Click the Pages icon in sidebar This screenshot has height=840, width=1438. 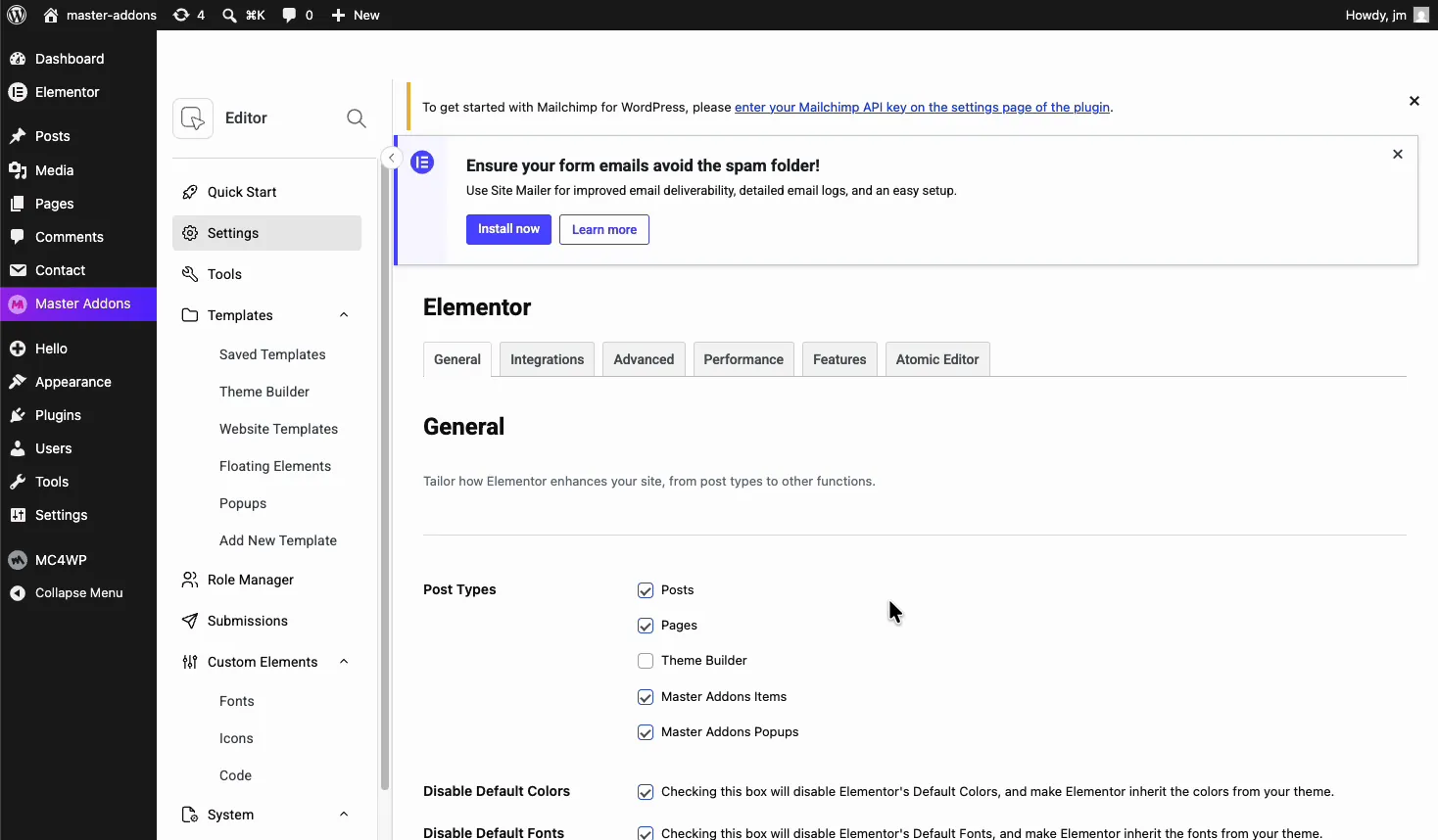[x=18, y=204]
